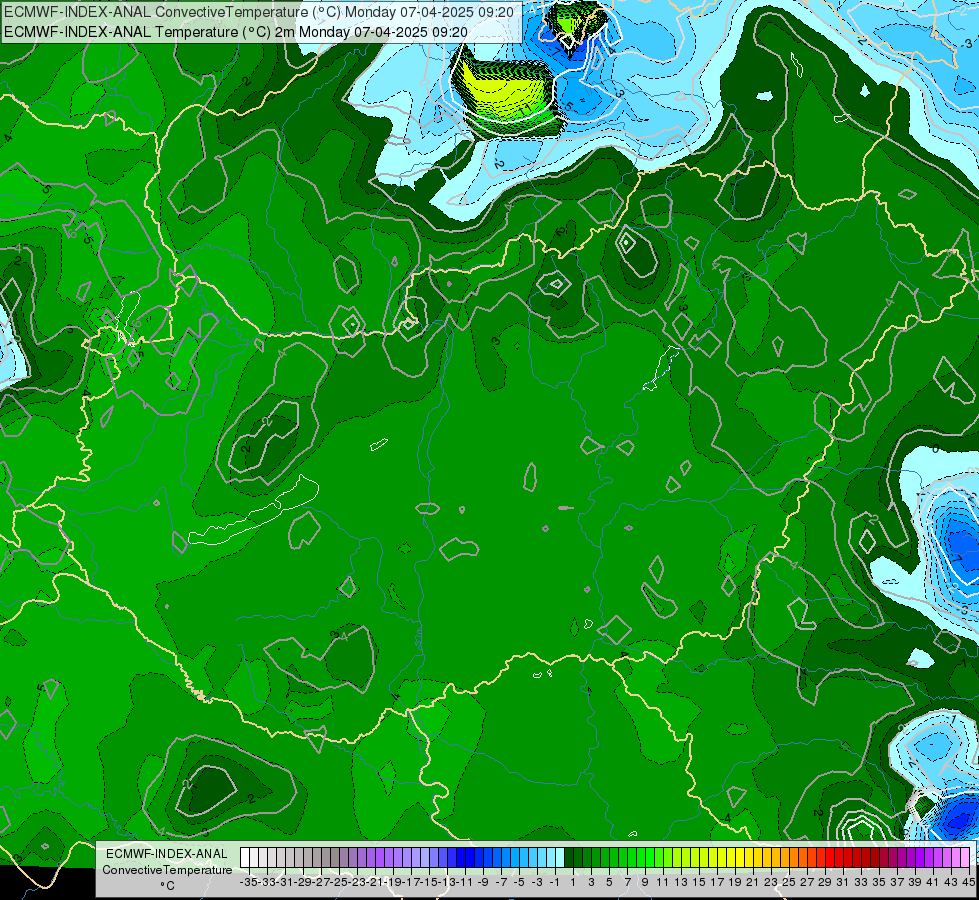Select the red 31 degree legend swatch
This screenshot has height=900, width=979.
[x=839, y=857]
